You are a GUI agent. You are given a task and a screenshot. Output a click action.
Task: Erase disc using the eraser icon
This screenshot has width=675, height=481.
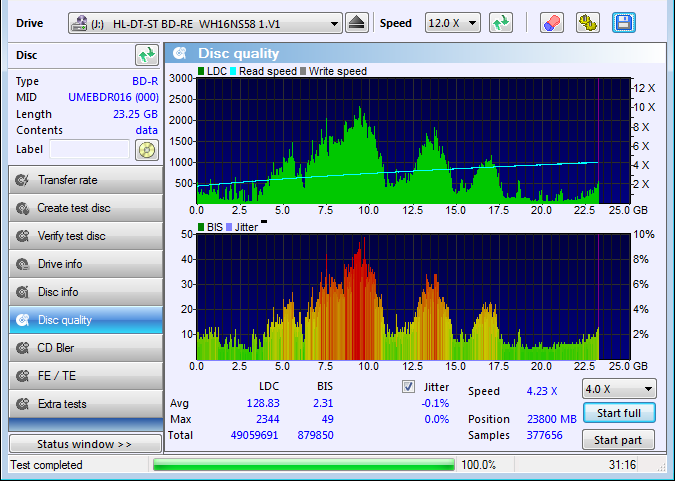pos(552,23)
